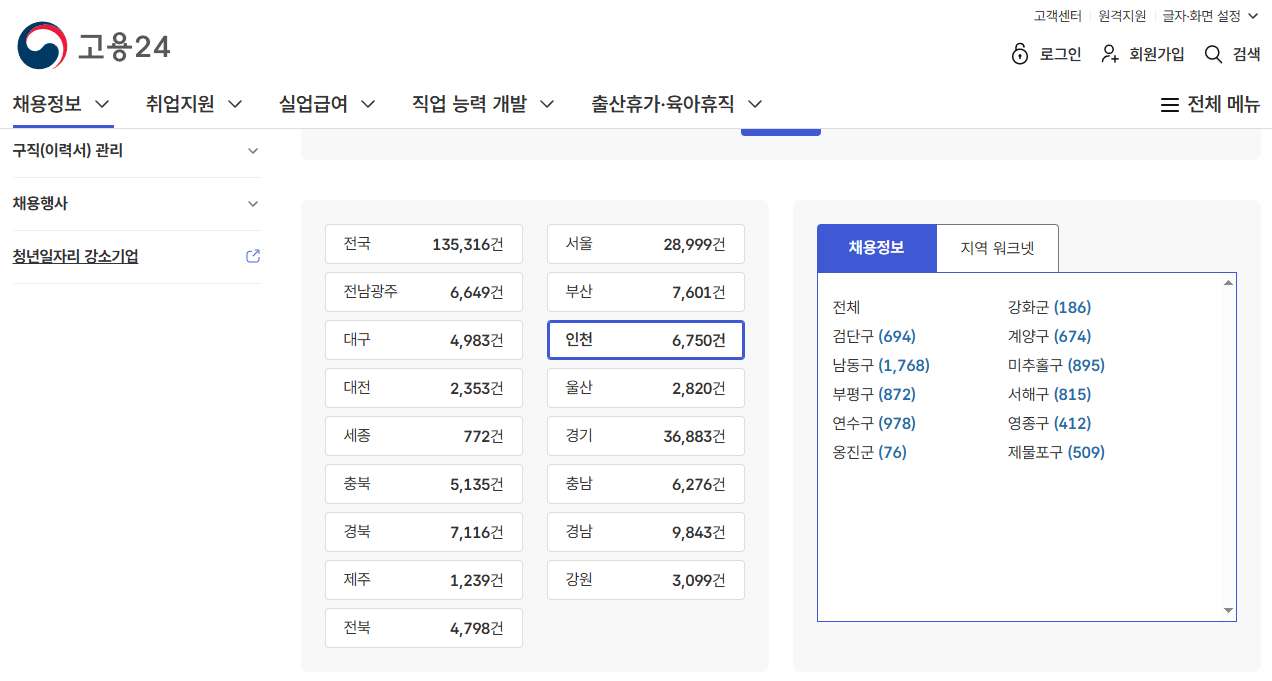Click the 회원가입 person icon
The width and height of the screenshot is (1272, 681).
coord(1110,54)
